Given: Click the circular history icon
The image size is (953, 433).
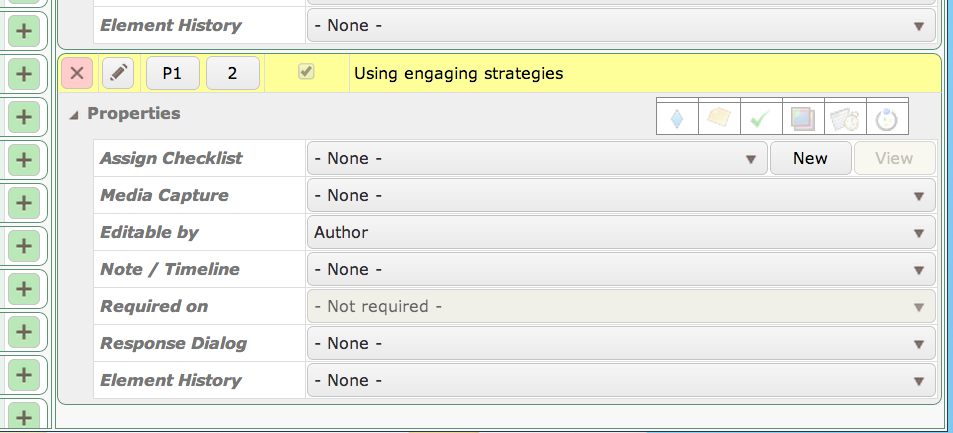Looking at the screenshot, I should 887,119.
